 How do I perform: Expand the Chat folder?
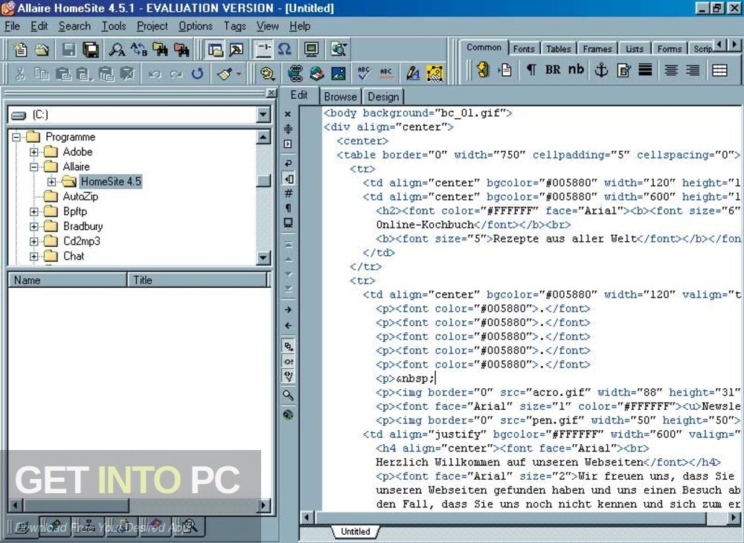34,256
